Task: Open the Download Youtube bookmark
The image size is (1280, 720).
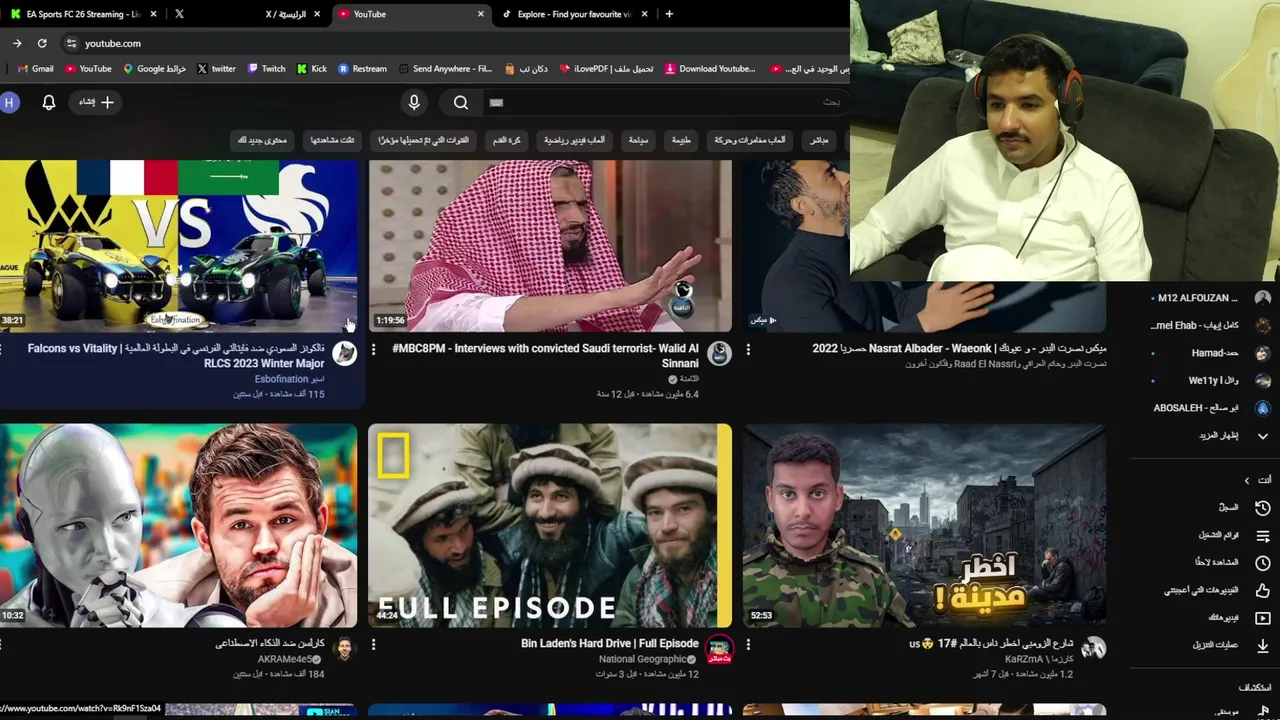Action: (709, 69)
